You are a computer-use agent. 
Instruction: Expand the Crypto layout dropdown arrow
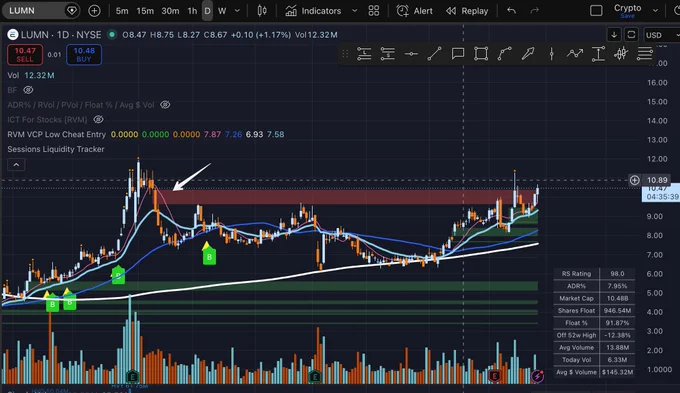(x=655, y=11)
